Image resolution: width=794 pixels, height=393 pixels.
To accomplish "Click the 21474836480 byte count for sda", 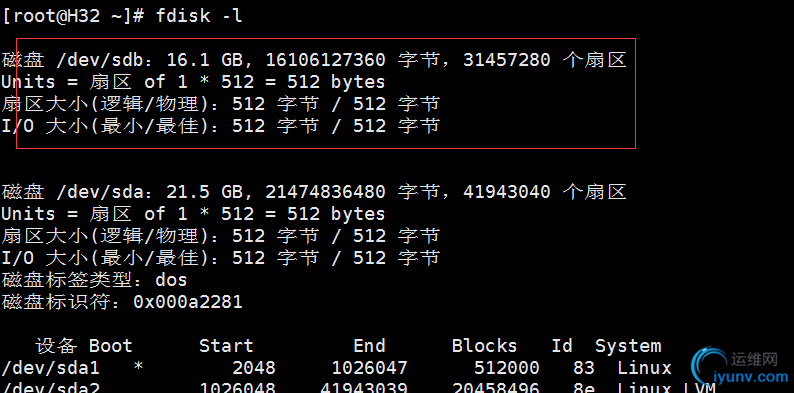I will tap(326, 192).
